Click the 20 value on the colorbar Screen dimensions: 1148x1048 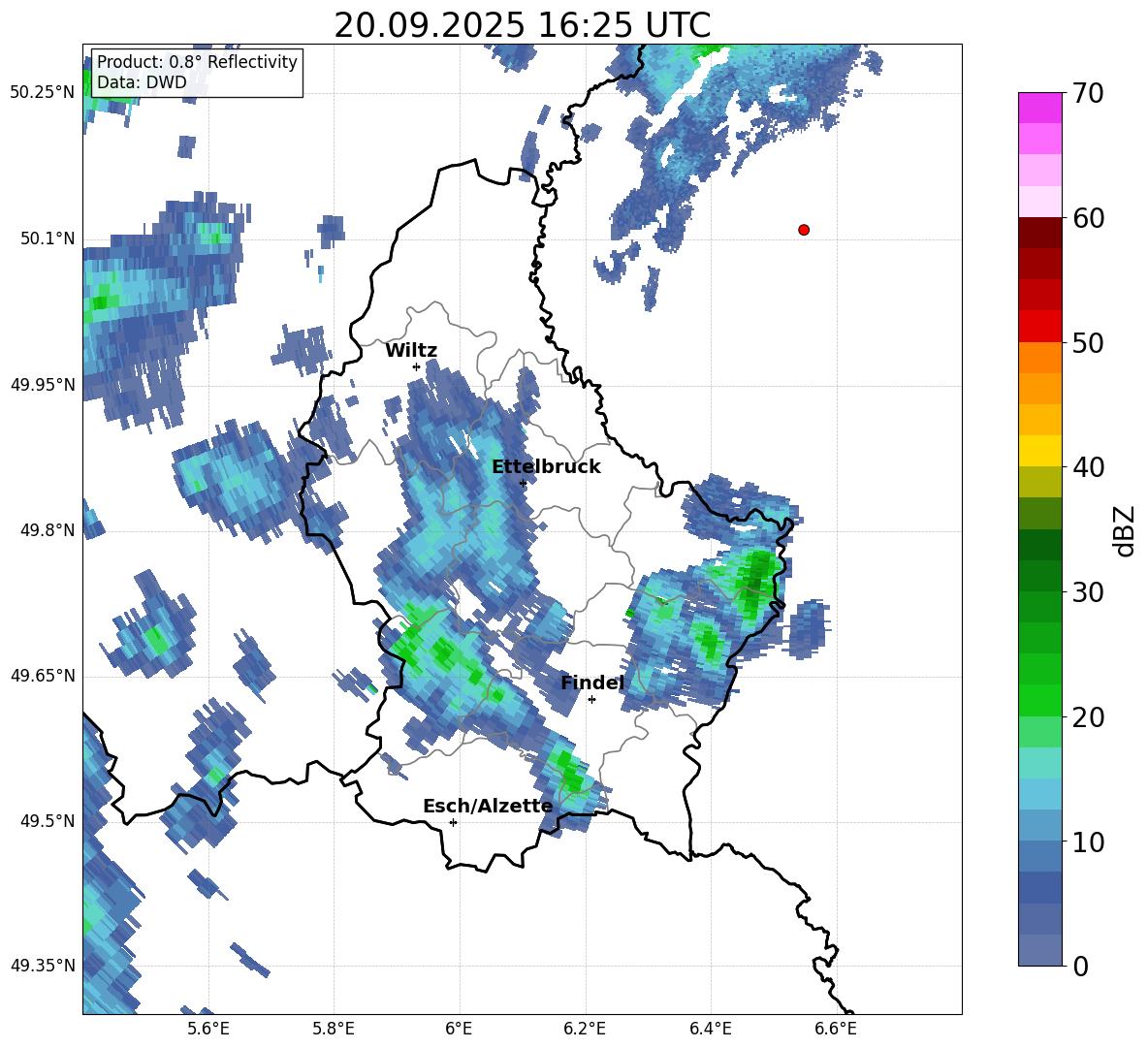(x=1088, y=717)
